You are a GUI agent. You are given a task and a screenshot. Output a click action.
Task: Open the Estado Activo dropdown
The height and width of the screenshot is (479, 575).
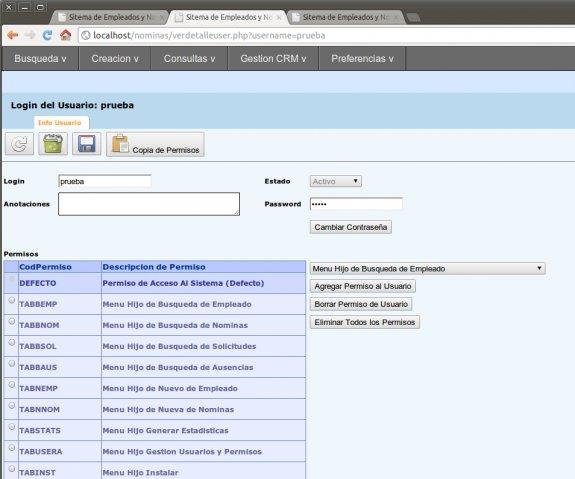tap(336, 181)
